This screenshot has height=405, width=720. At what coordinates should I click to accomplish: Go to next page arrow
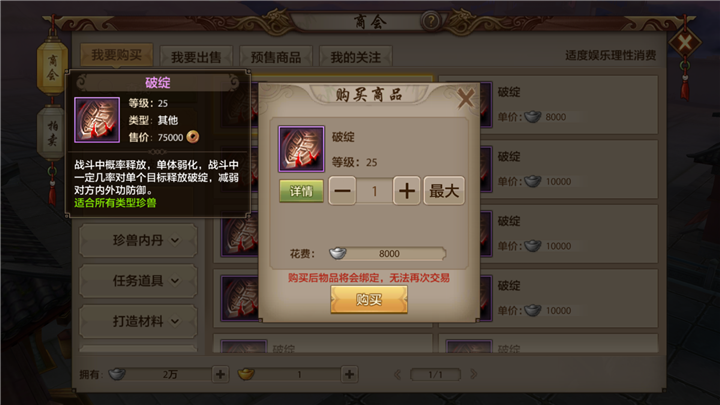(473, 374)
